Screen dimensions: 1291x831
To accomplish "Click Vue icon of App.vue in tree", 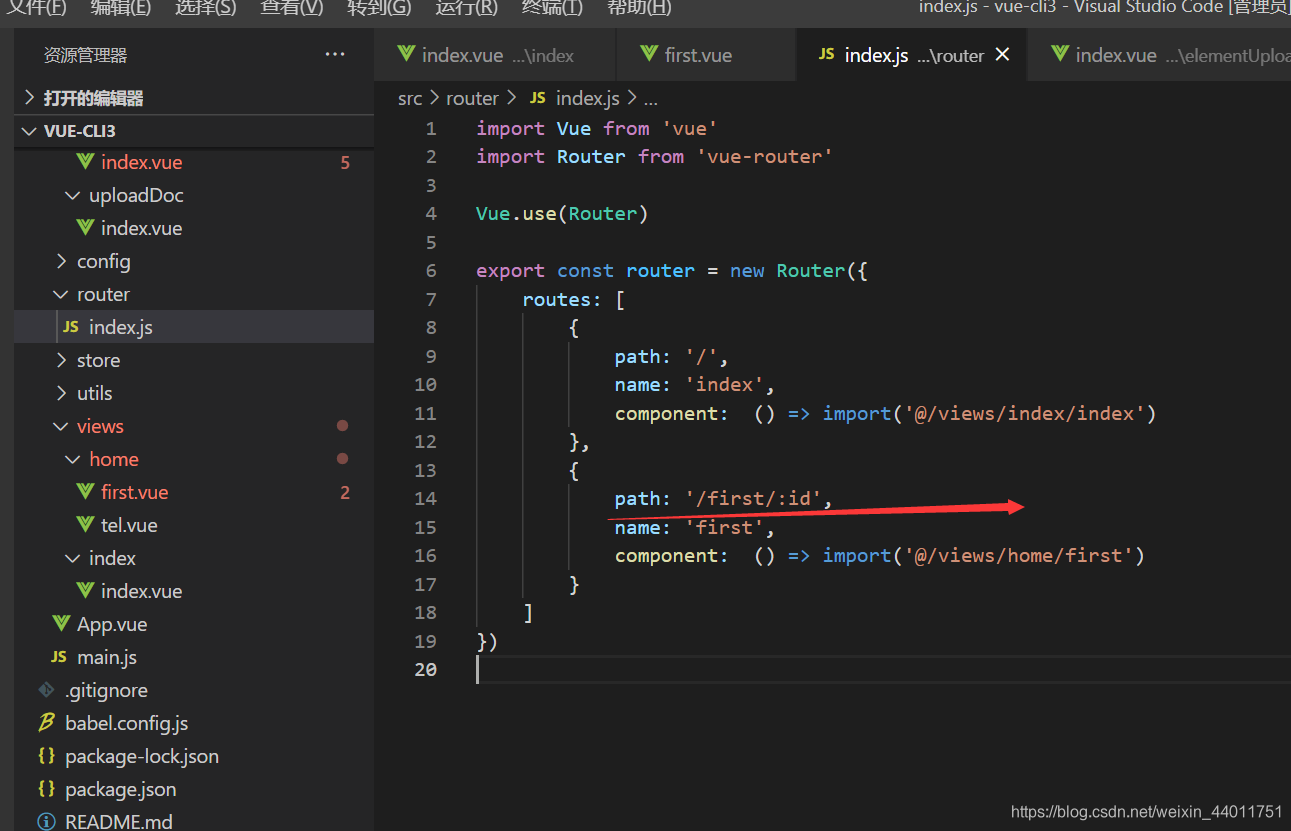I will 61,624.
